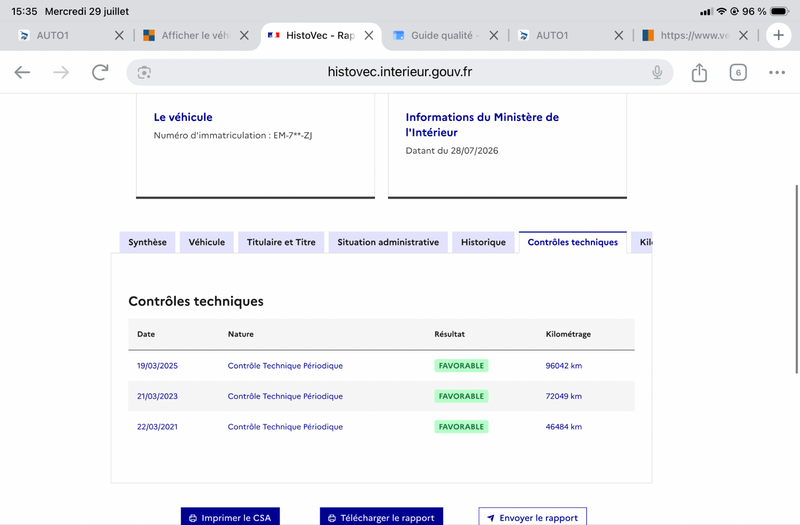Click Contrôle Technique Périodique in 22/03/2021 row
Screen dimensions: 800x525
coord(285,427)
